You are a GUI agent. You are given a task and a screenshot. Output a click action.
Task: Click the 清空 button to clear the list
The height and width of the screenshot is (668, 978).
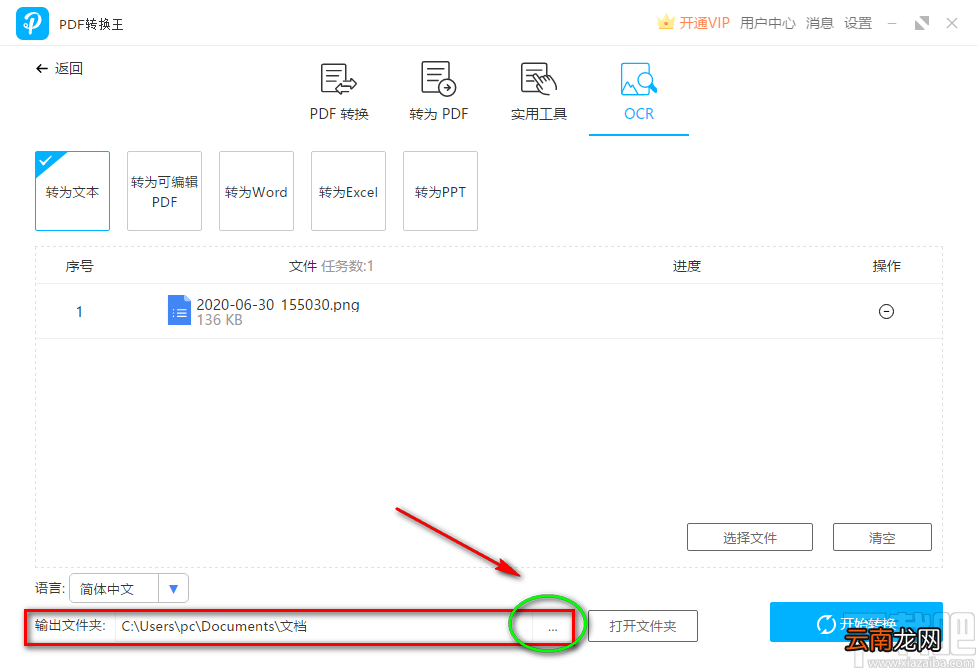[882, 537]
